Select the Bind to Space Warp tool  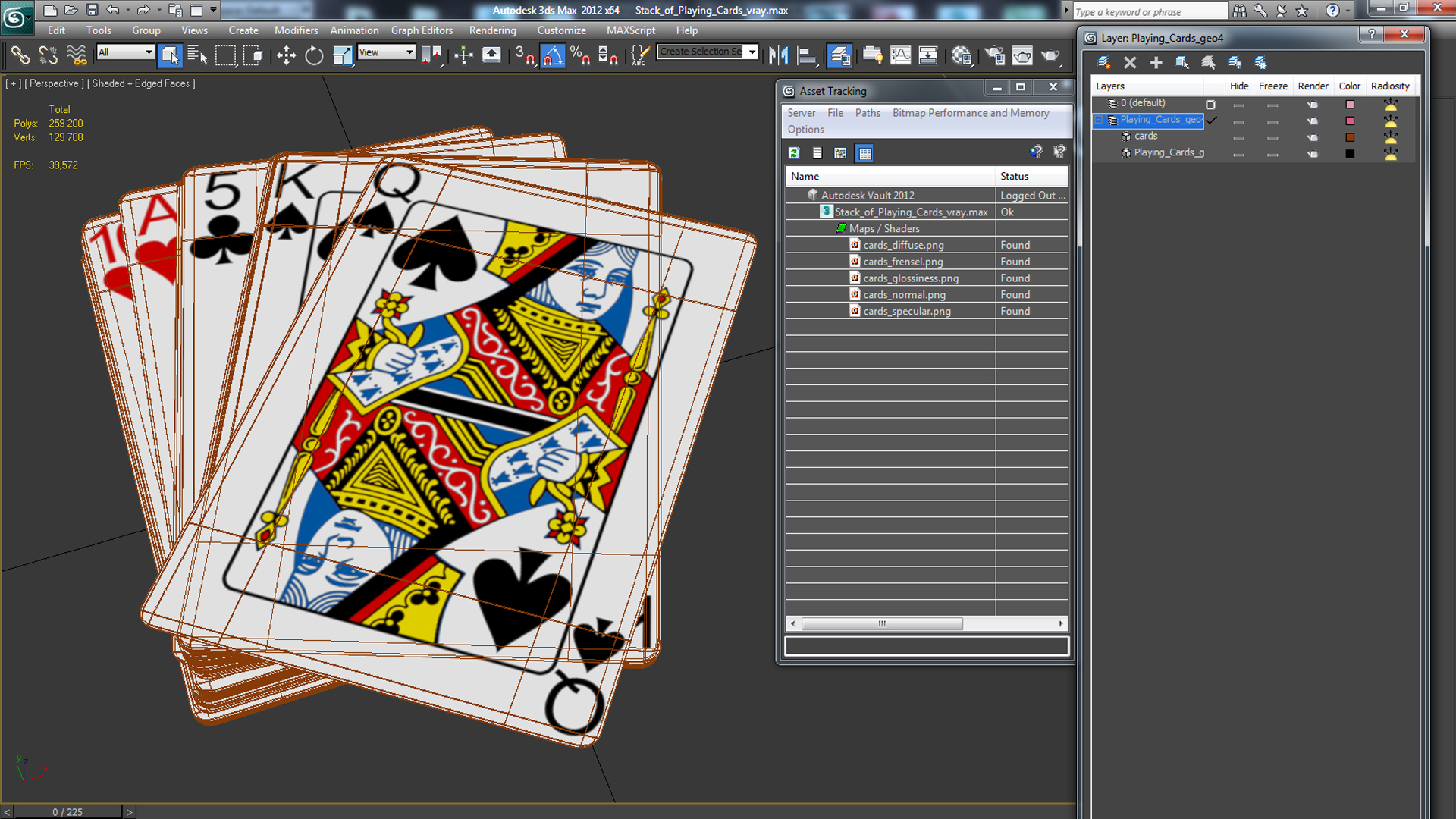click(x=77, y=55)
